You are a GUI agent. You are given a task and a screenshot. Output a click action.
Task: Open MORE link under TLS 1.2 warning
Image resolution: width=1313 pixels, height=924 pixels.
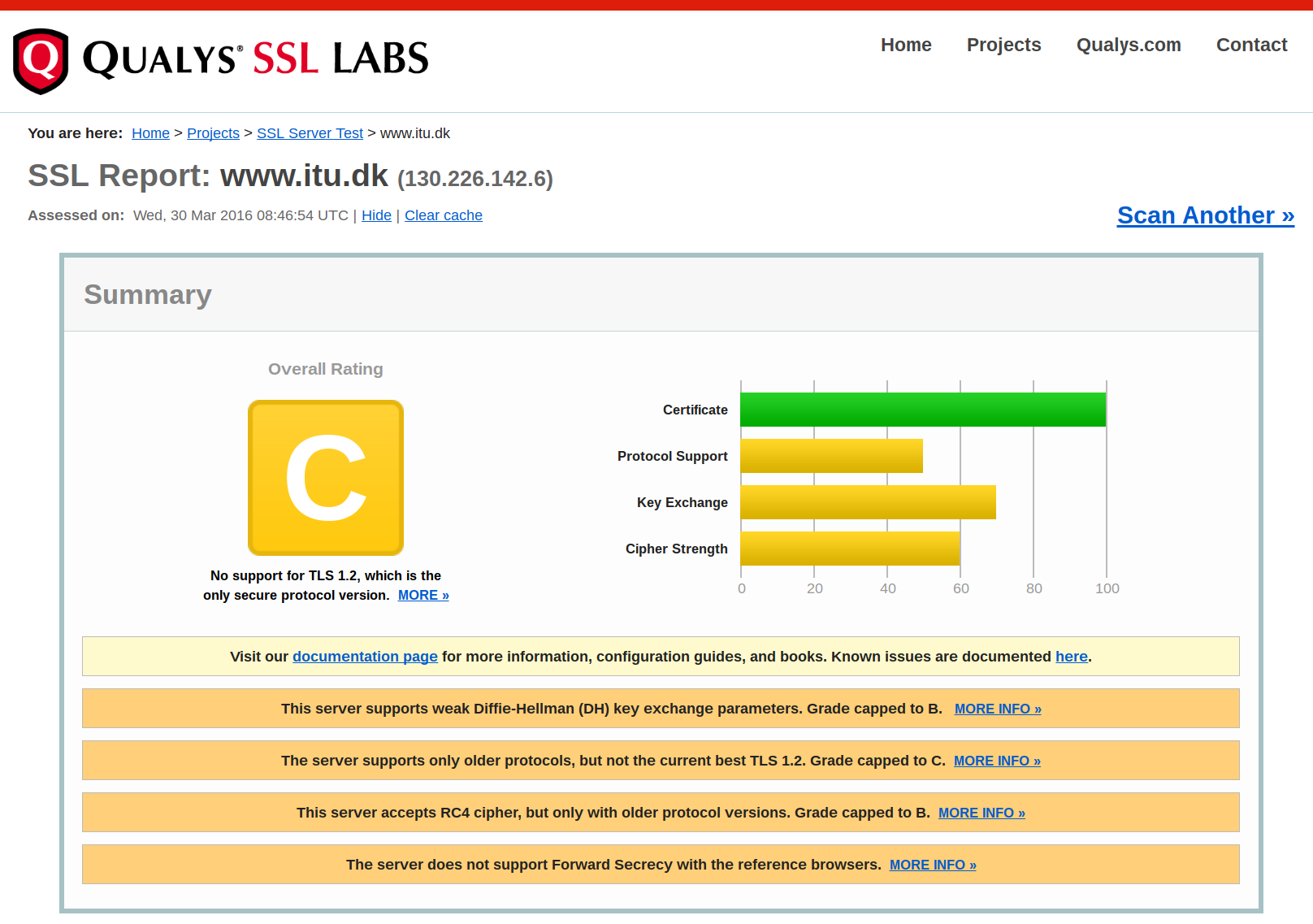[423, 595]
